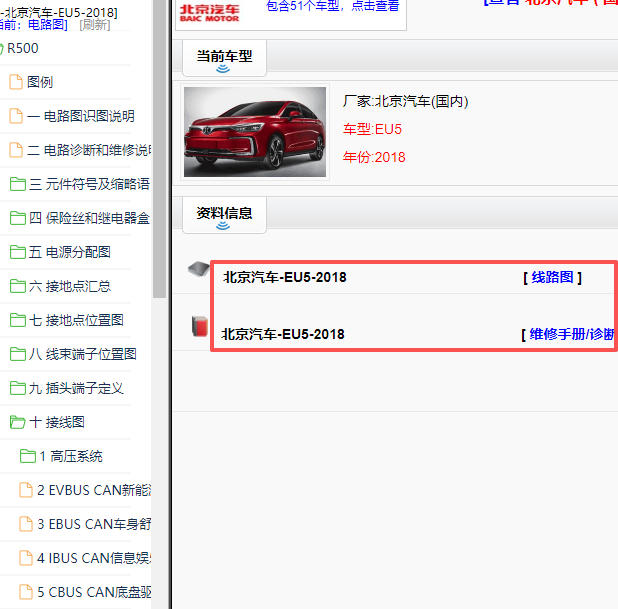The image size is (618, 609).
Task: Click file icon beside 2 EVBUS CAN
Action: click(x=26, y=490)
